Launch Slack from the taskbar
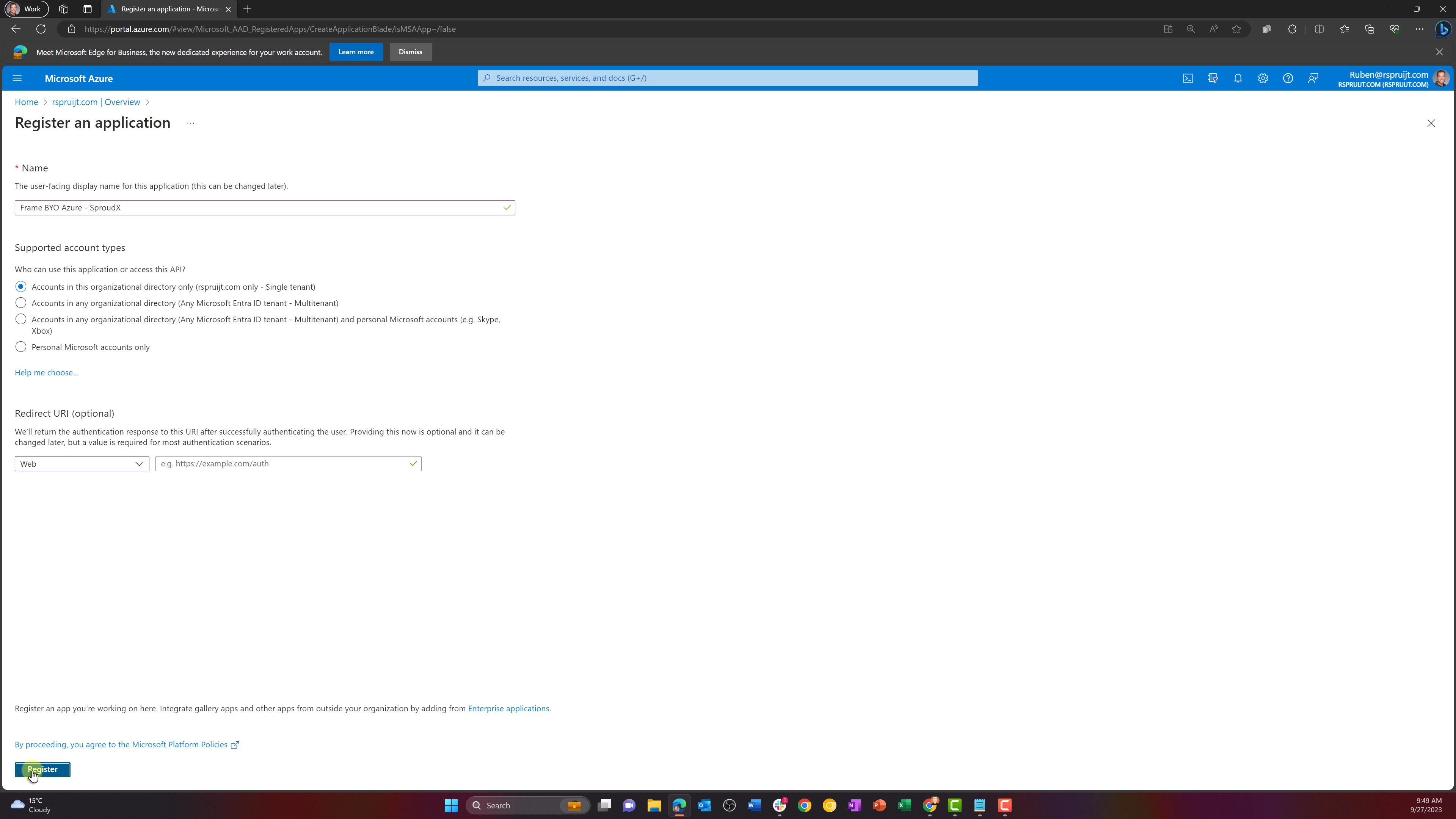Image resolution: width=1456 pixels, height=819 pixels. coord(780,805)
